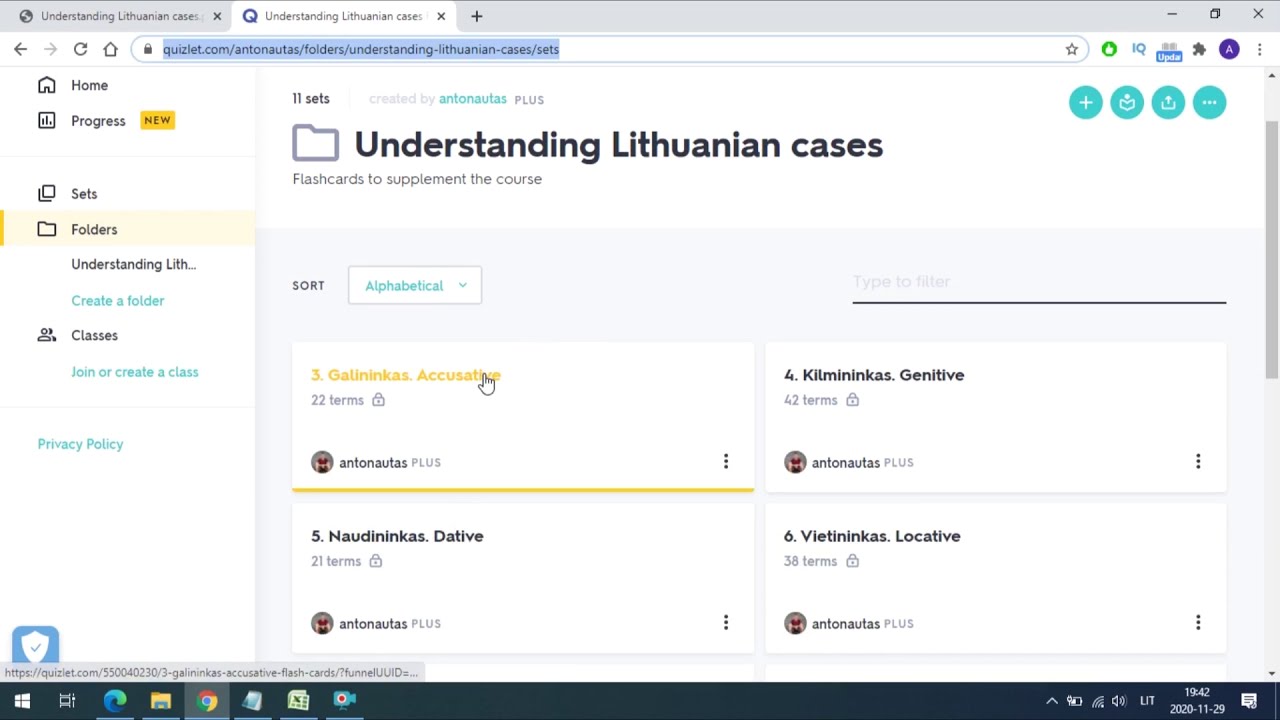Click the share folder icon

(1168, 102)
